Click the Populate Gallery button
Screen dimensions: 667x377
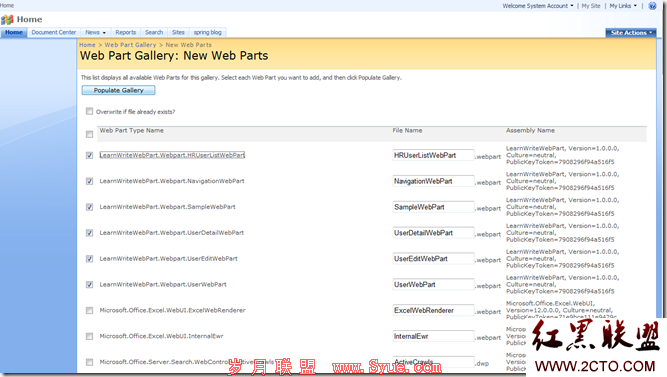coord(118,90)
